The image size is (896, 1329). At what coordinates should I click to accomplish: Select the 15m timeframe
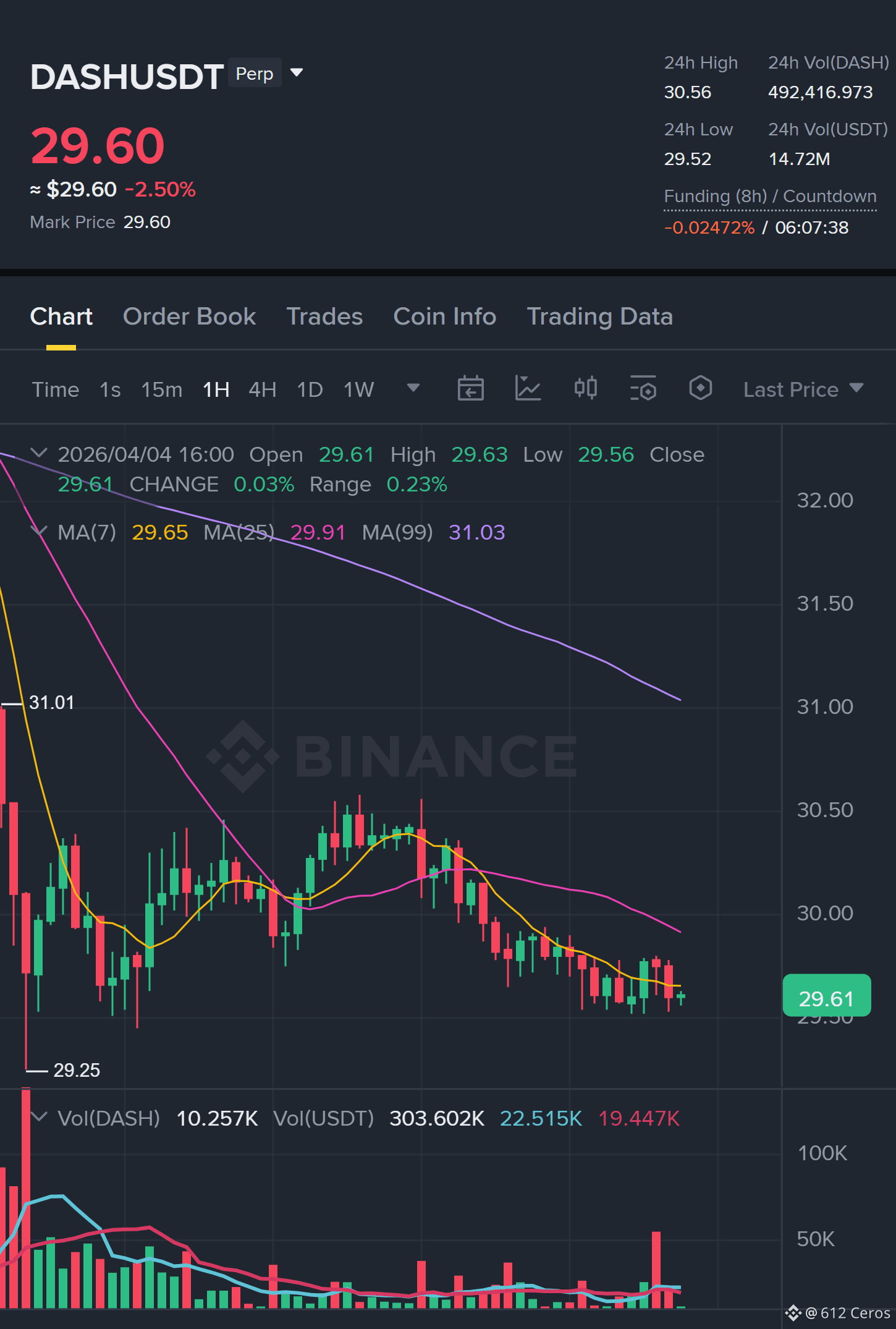[162, 389]
